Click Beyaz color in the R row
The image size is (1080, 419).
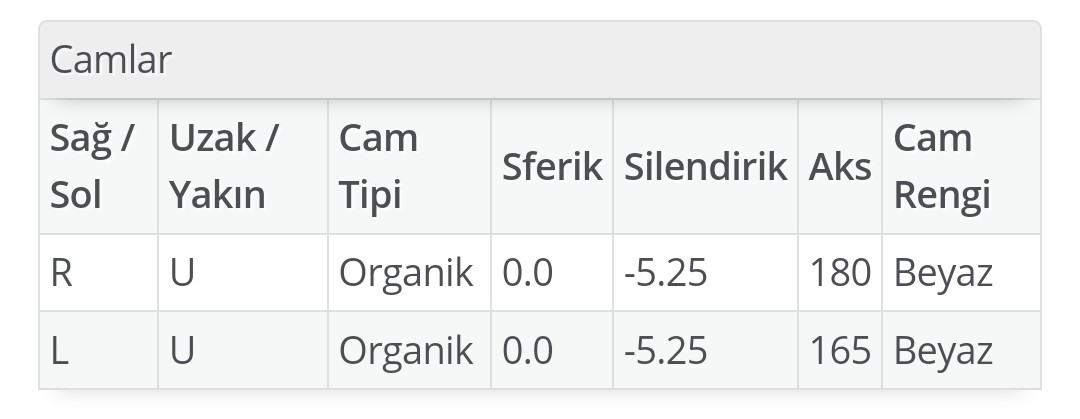click(x=943, y=273)
